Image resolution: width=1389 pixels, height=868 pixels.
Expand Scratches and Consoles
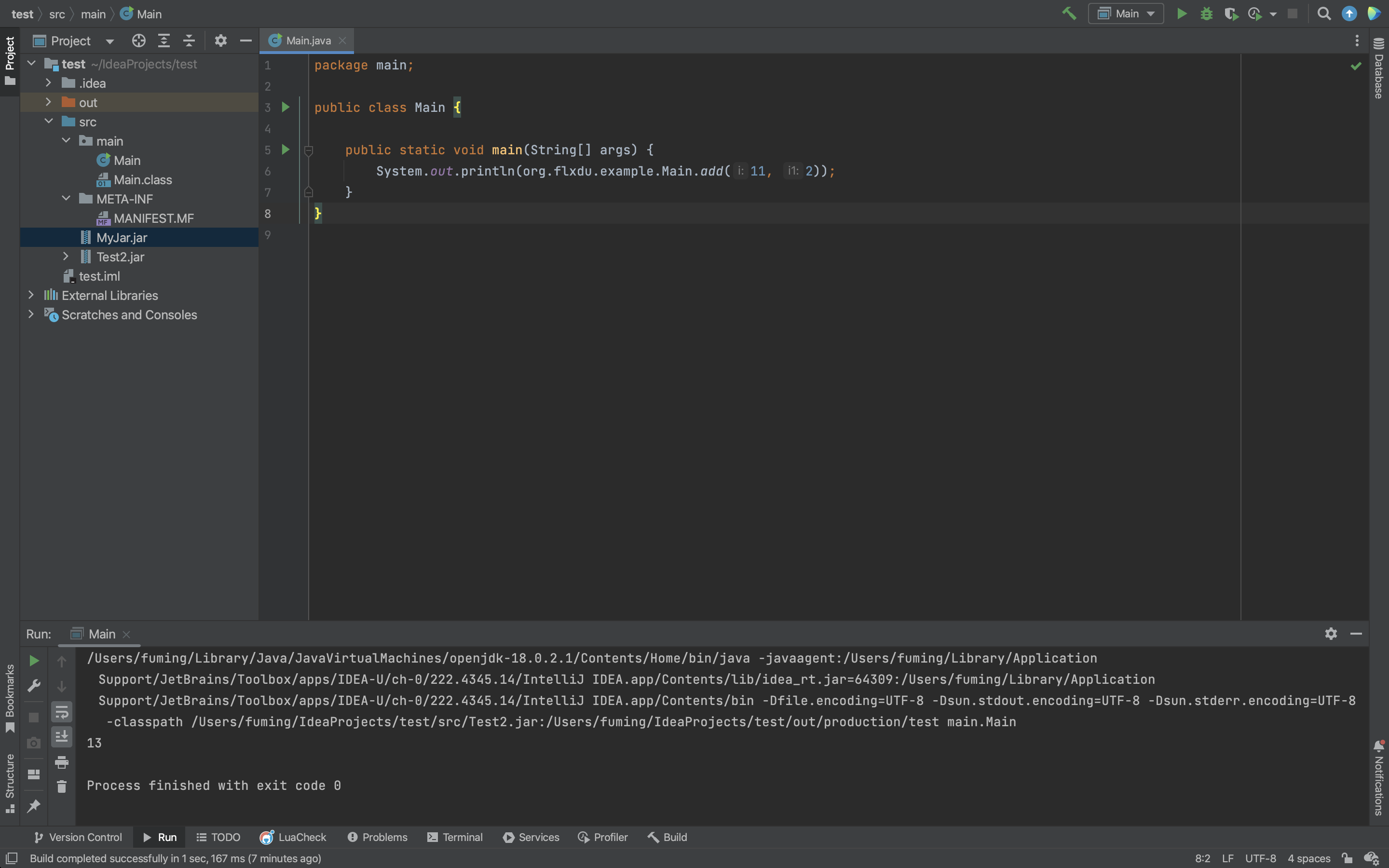click(x=31, y=314)
